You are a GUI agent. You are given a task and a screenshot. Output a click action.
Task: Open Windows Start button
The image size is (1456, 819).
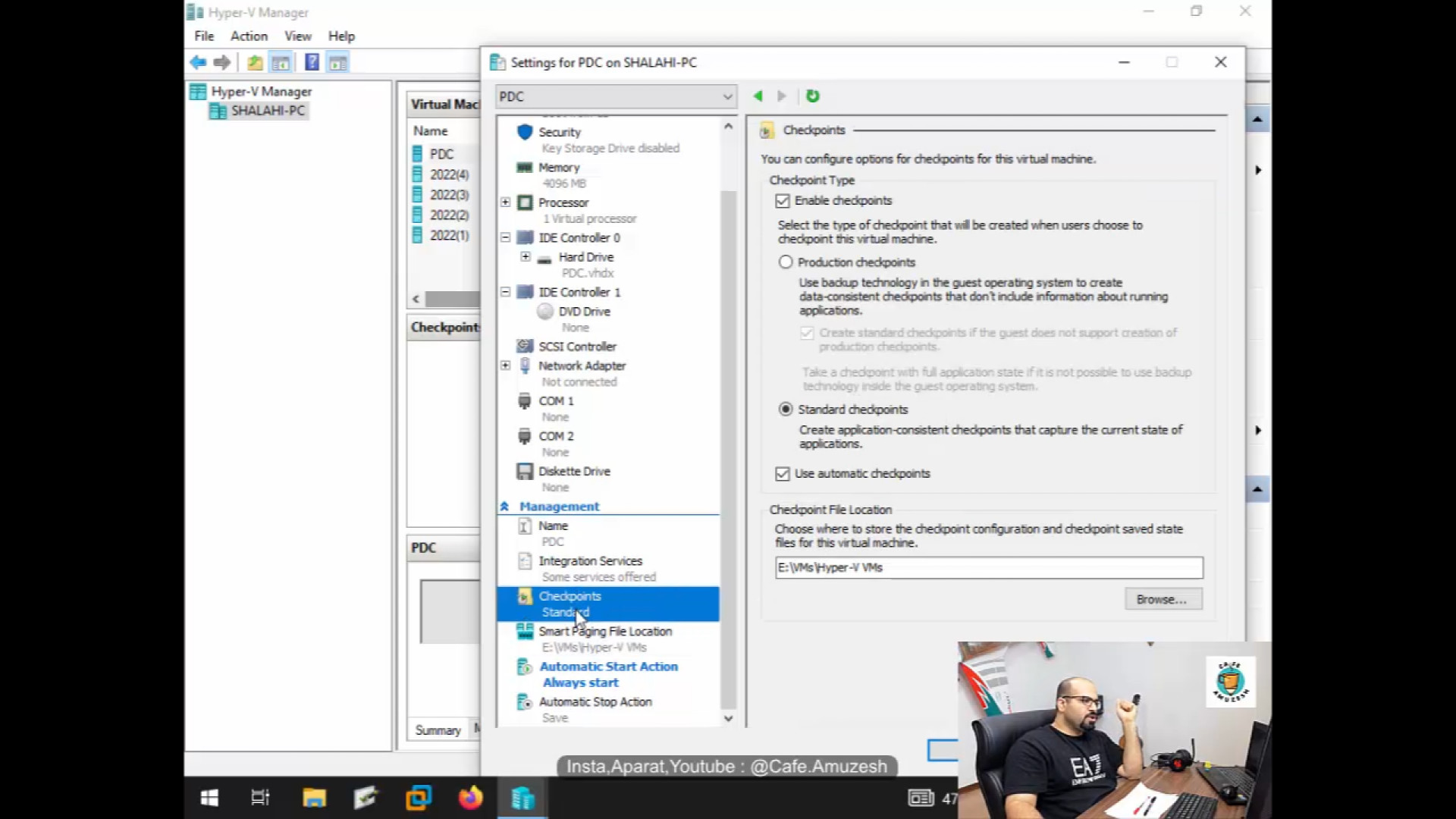click(x=209, y=798)
